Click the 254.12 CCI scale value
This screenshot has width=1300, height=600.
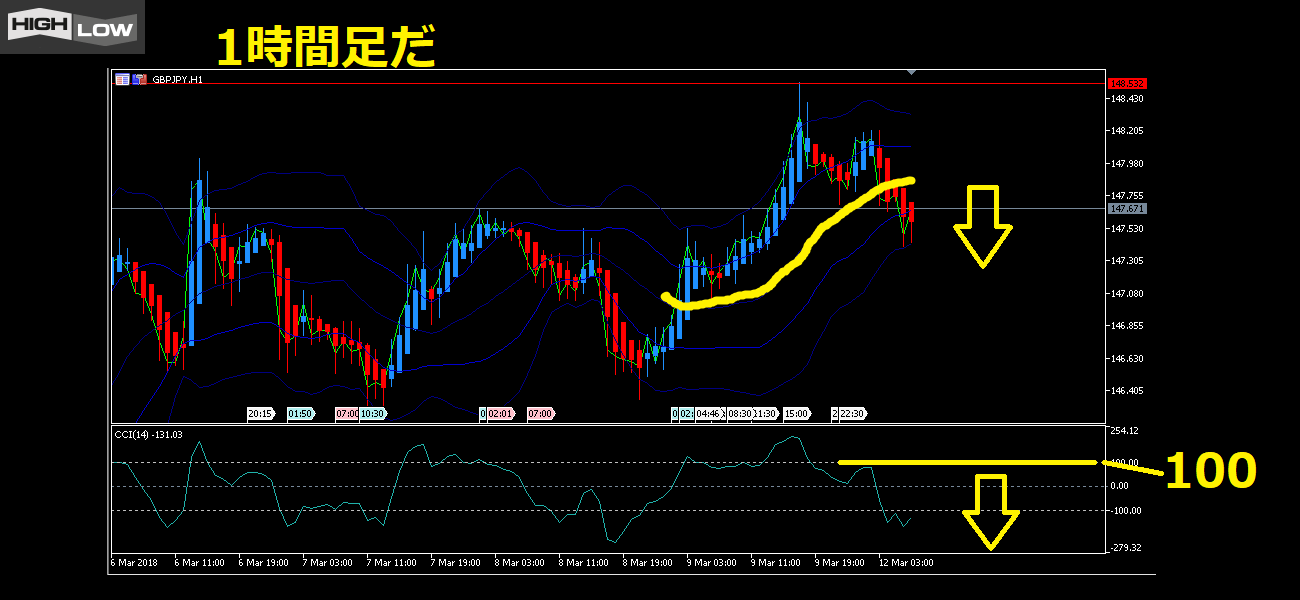coord(1125,431)
